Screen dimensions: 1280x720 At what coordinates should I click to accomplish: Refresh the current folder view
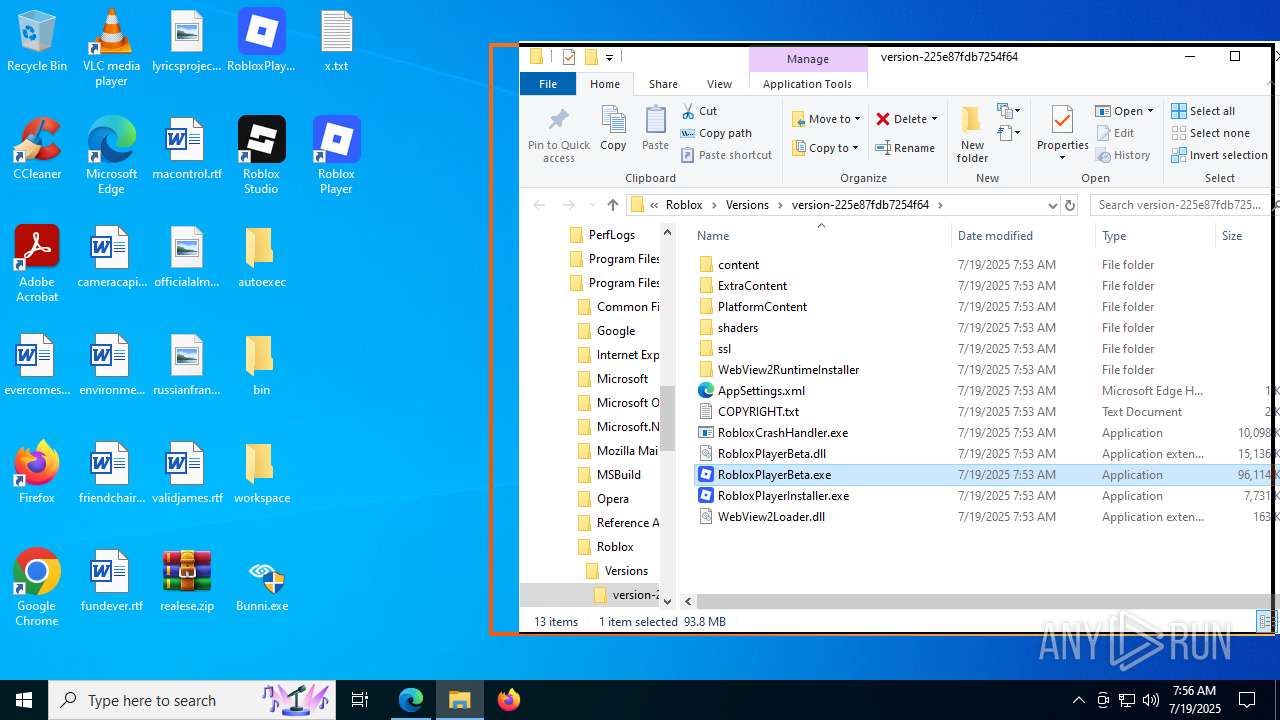[x=1070, y=205]
